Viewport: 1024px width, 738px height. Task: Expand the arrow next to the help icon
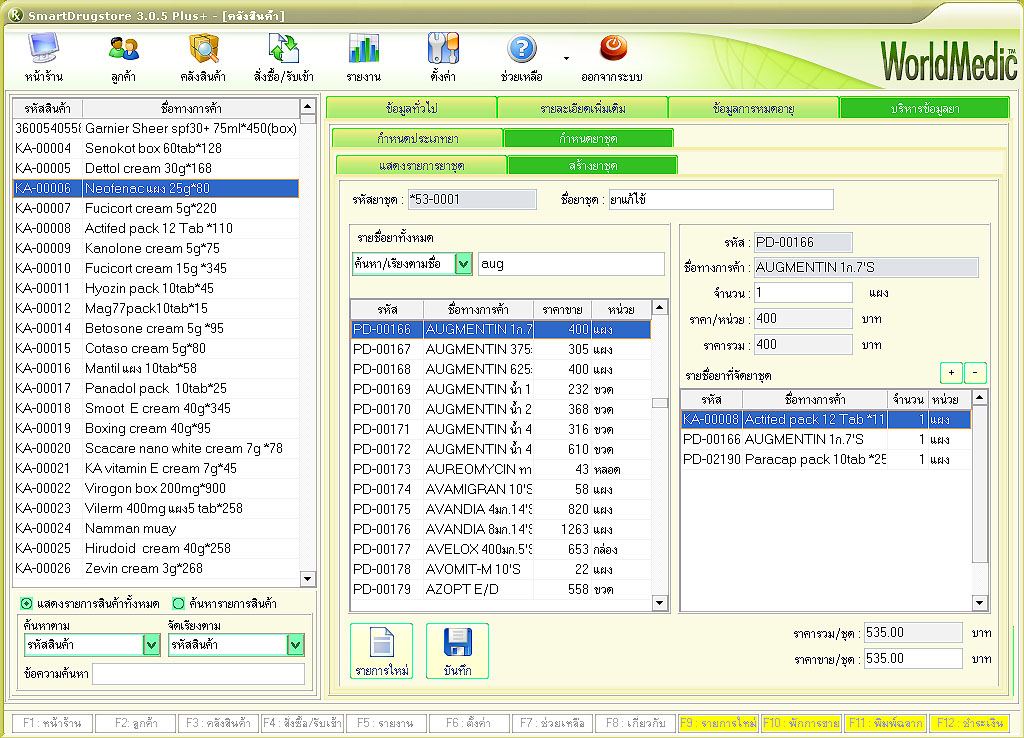point(566,58)
